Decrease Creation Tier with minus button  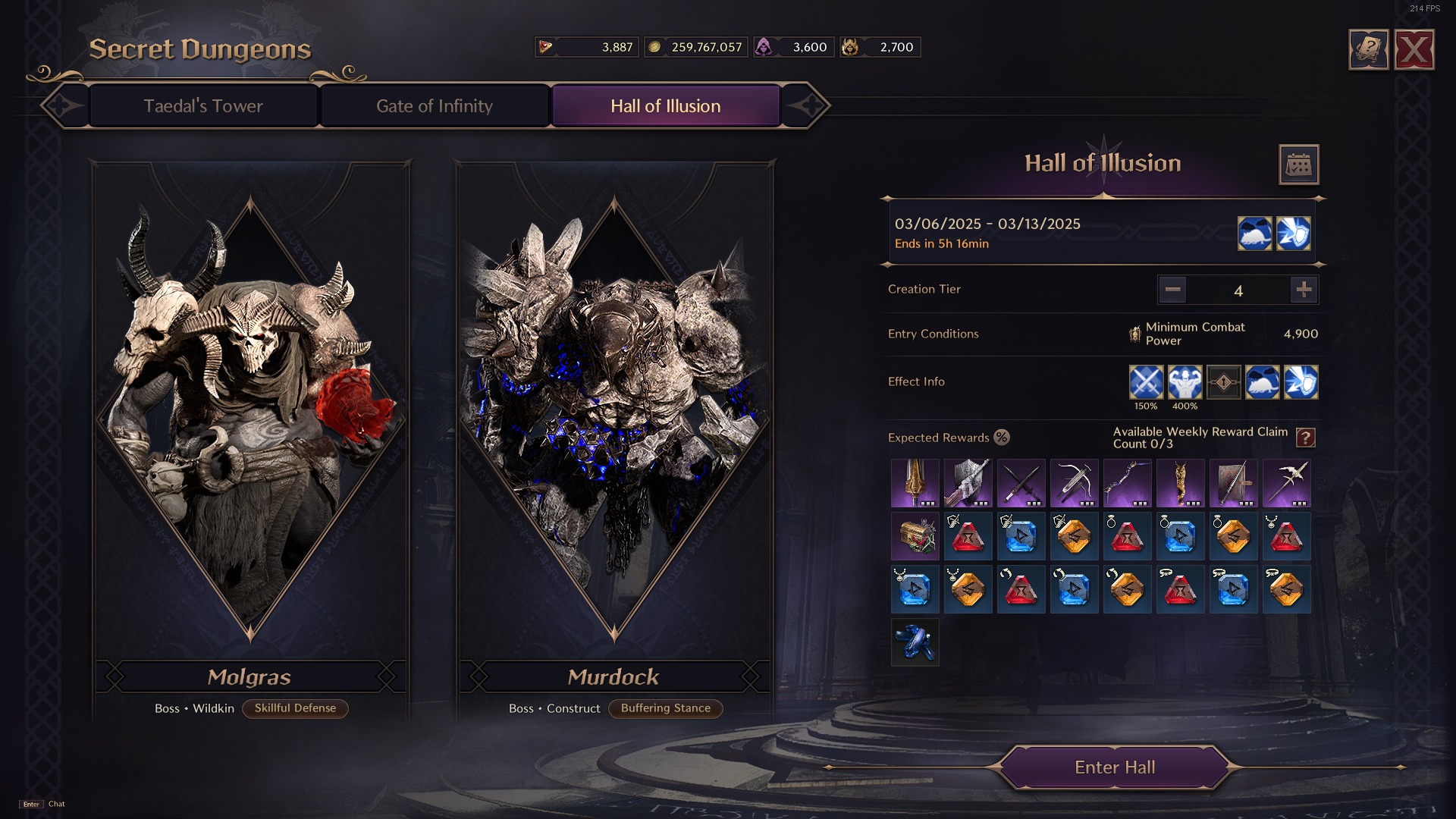tap(1172, 290)
